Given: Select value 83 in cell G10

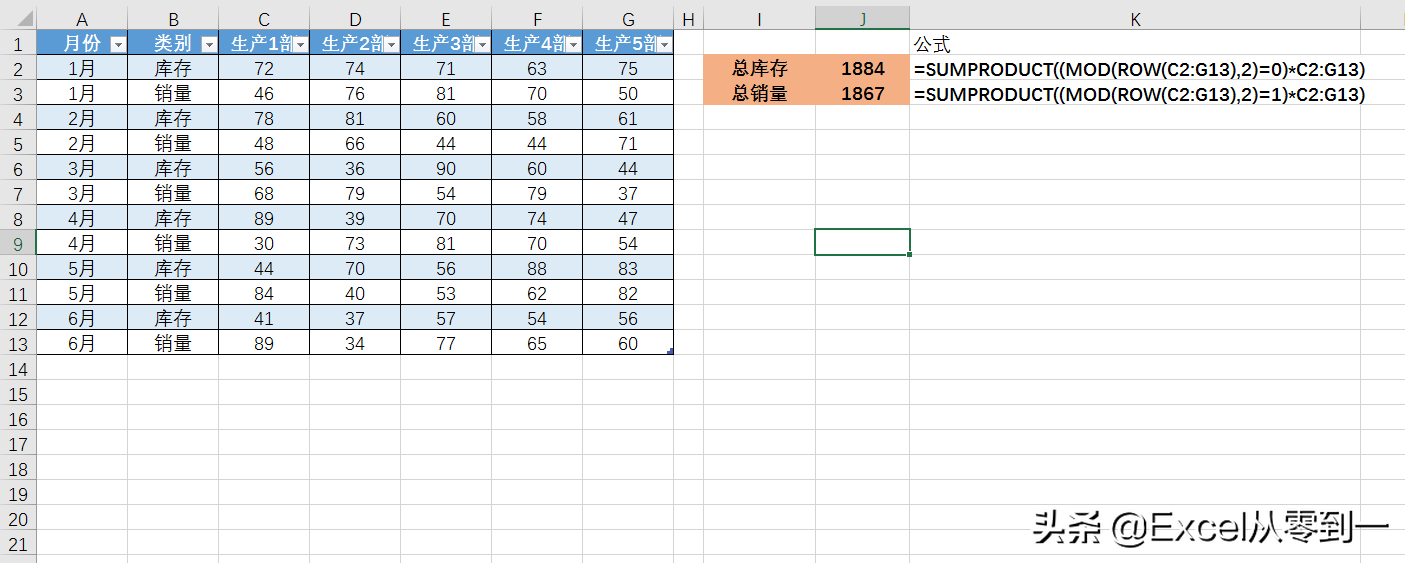Looking at the screenshot, I should [x=628, y=268].
